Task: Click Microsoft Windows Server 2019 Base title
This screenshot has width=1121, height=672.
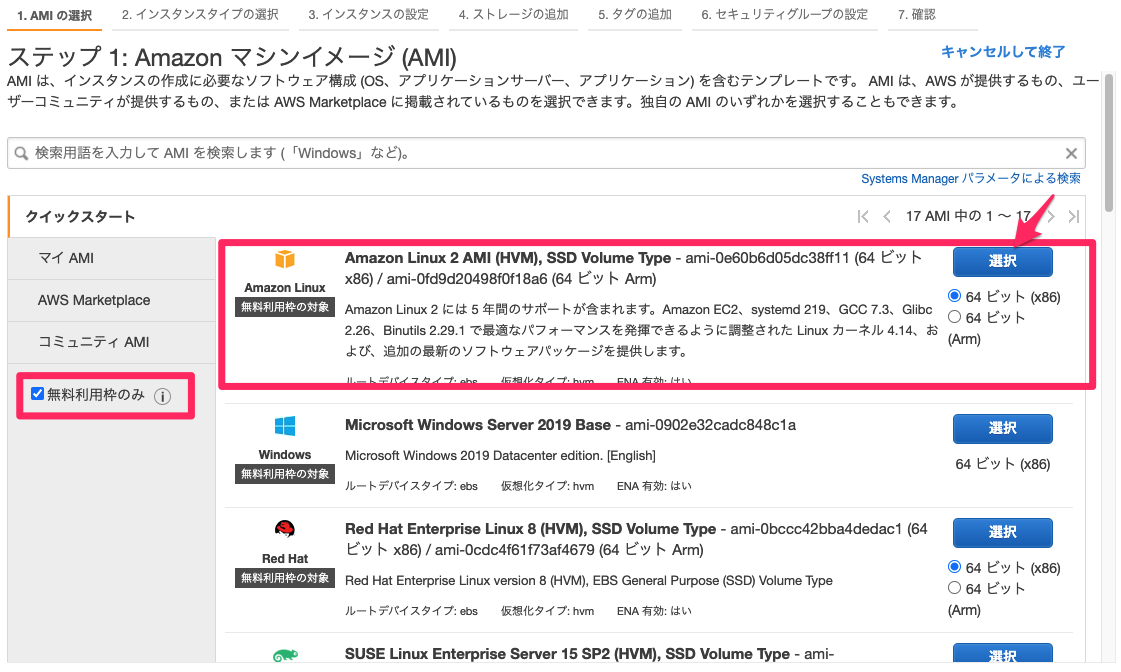Action: pyautogui.click(x=478, y=425)
